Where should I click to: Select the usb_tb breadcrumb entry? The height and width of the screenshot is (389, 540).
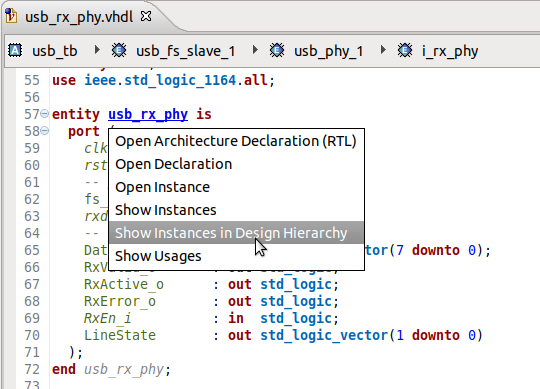pos(54,51)
